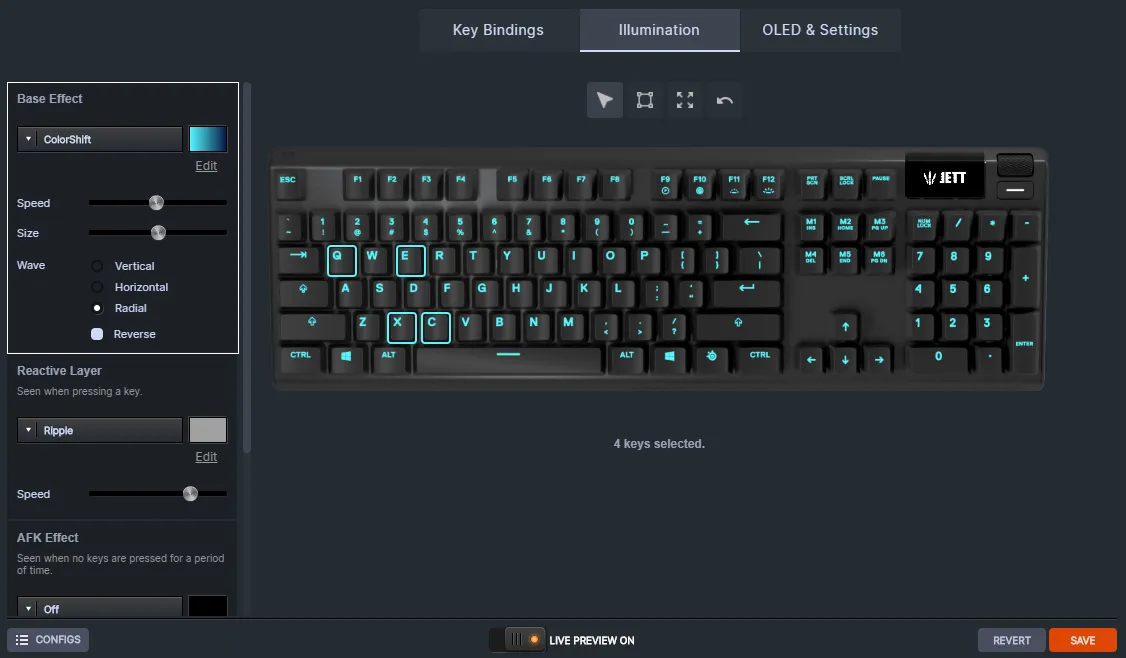The height and width of the screenshot is (658, 1126).
Task: Click the JETT OLED display on keyboard
Action: 944,177
